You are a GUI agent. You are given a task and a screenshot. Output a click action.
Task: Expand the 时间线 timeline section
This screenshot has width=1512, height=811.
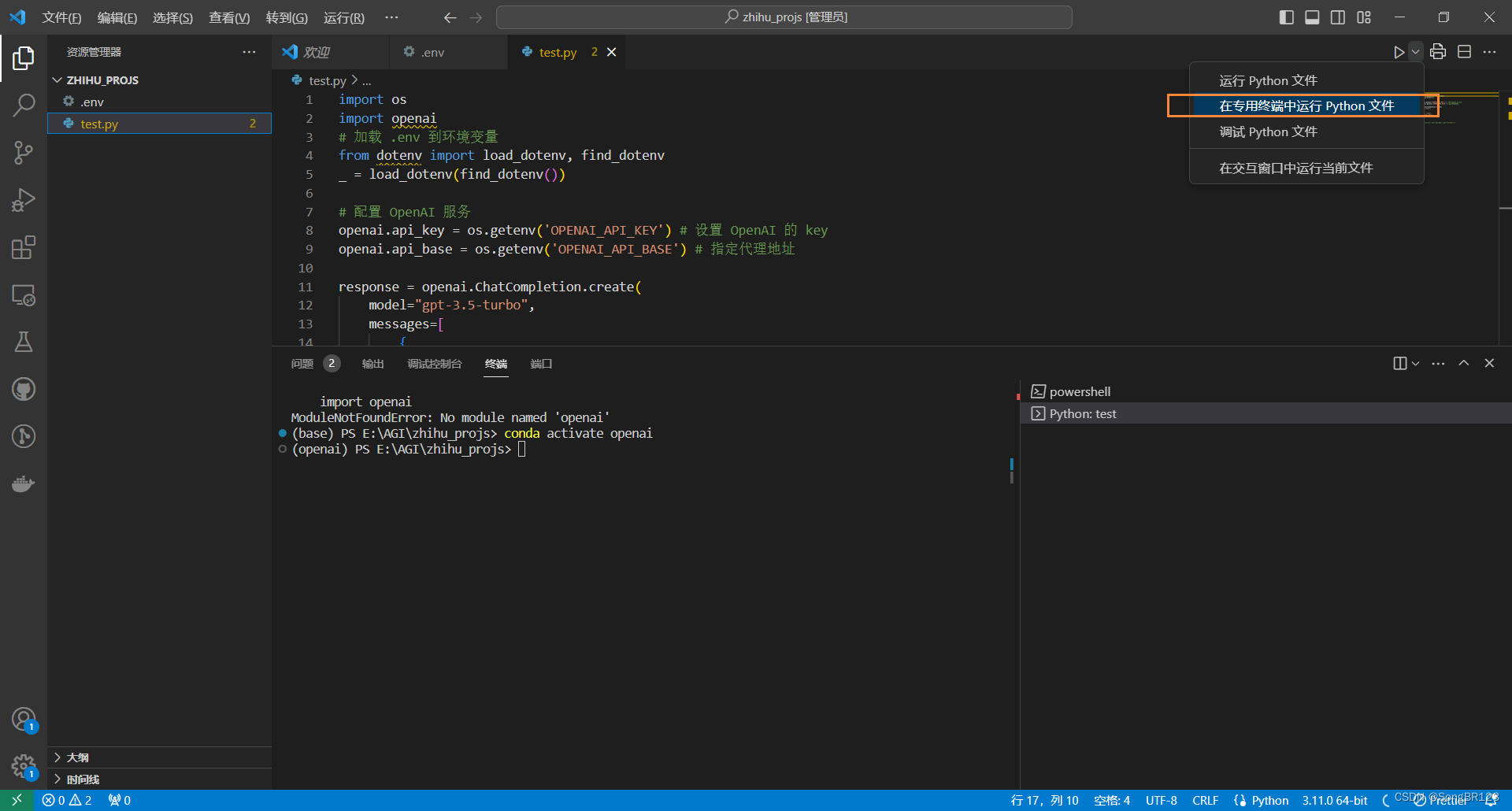[159, 780]
